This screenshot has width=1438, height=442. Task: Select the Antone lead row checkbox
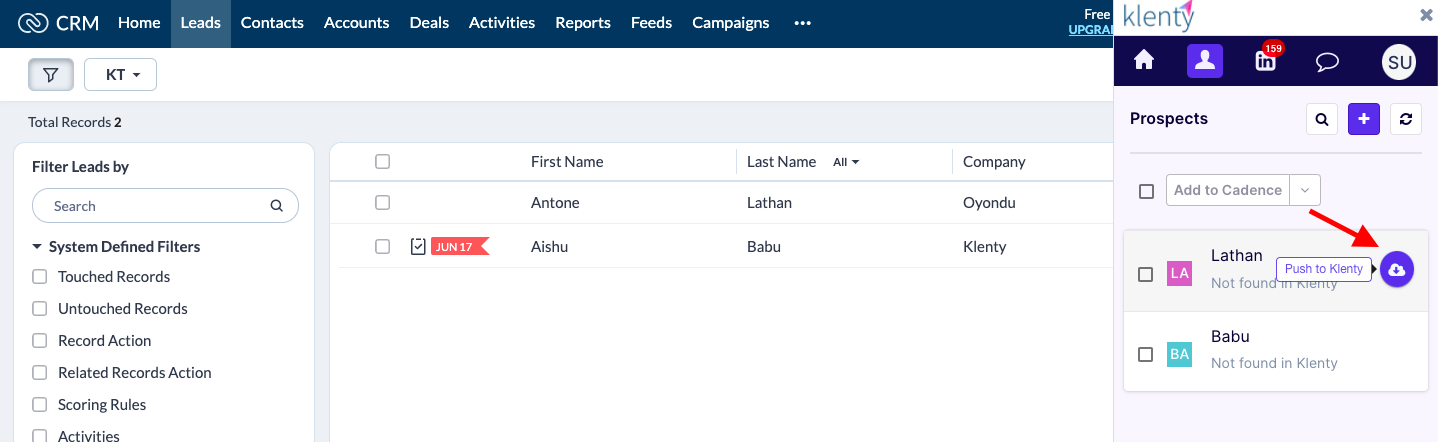point(382,203)
